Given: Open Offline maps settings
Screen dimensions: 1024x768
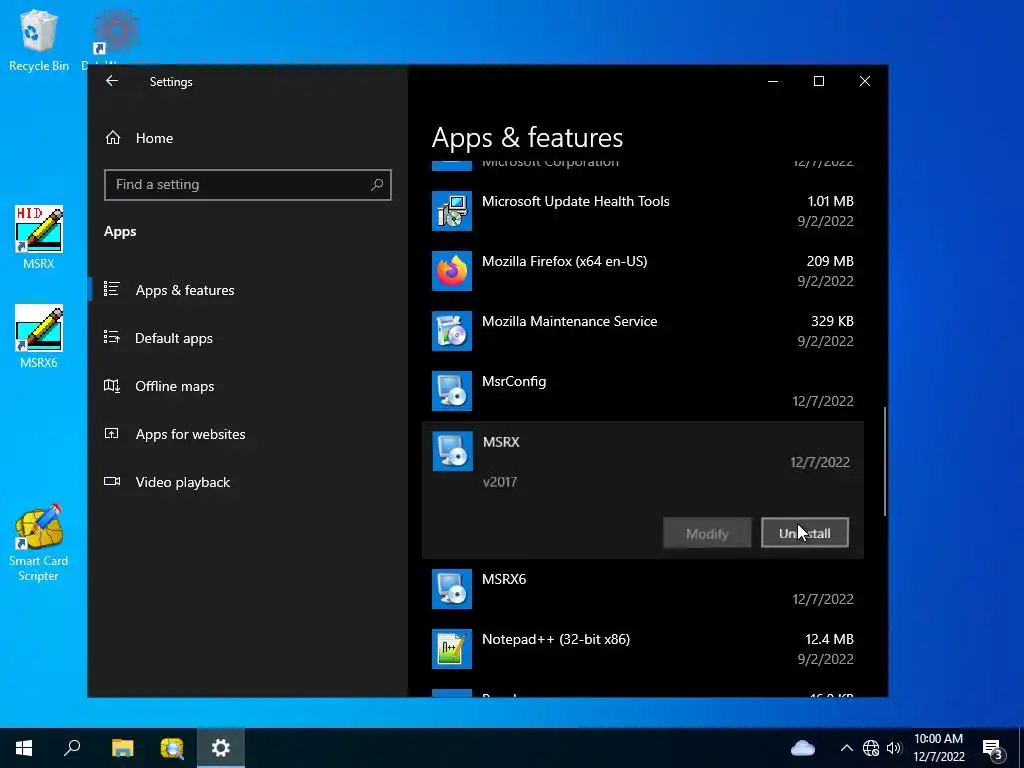Looking at the screenshot, I should pos(248,386).
